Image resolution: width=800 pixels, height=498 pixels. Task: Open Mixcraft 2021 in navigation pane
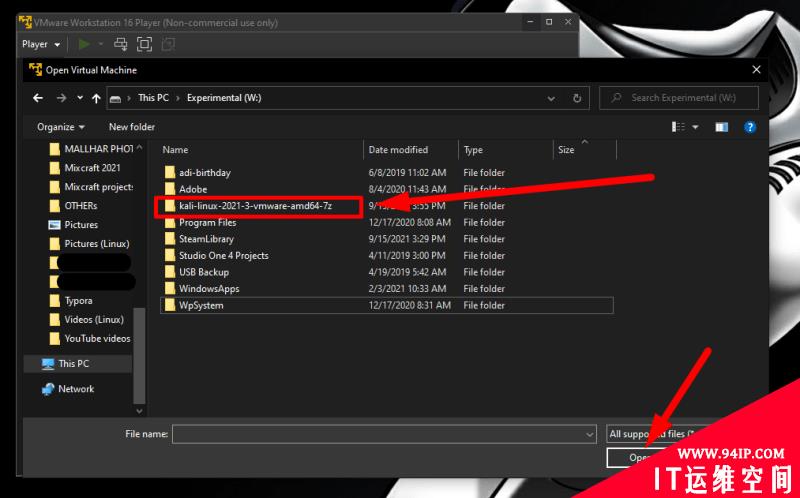(x=92, y=167)
